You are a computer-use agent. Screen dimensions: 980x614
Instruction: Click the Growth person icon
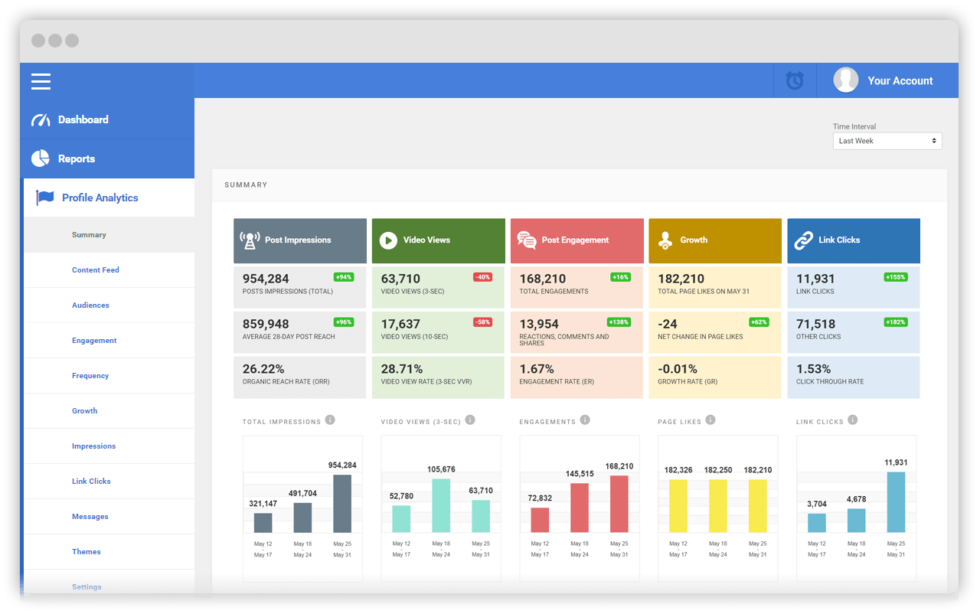665,240
